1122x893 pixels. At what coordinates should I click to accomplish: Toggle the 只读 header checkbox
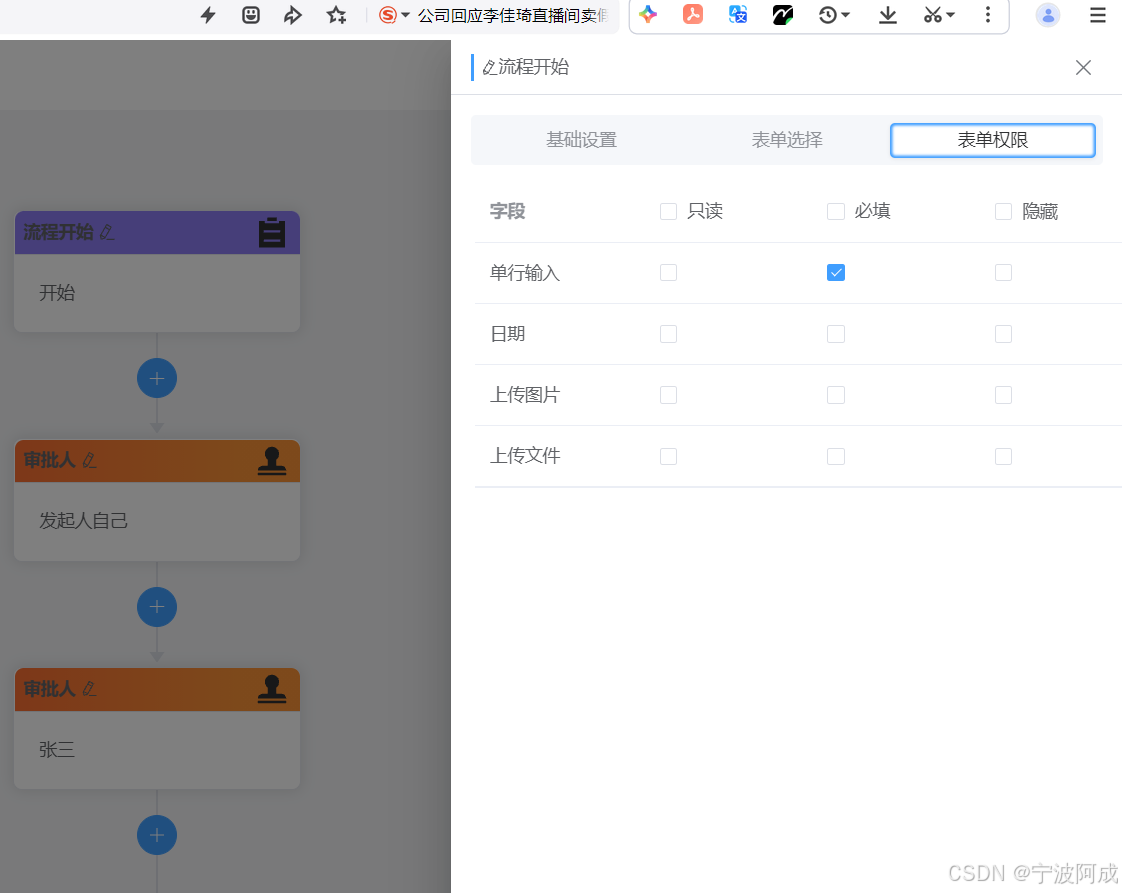[668, 211]
